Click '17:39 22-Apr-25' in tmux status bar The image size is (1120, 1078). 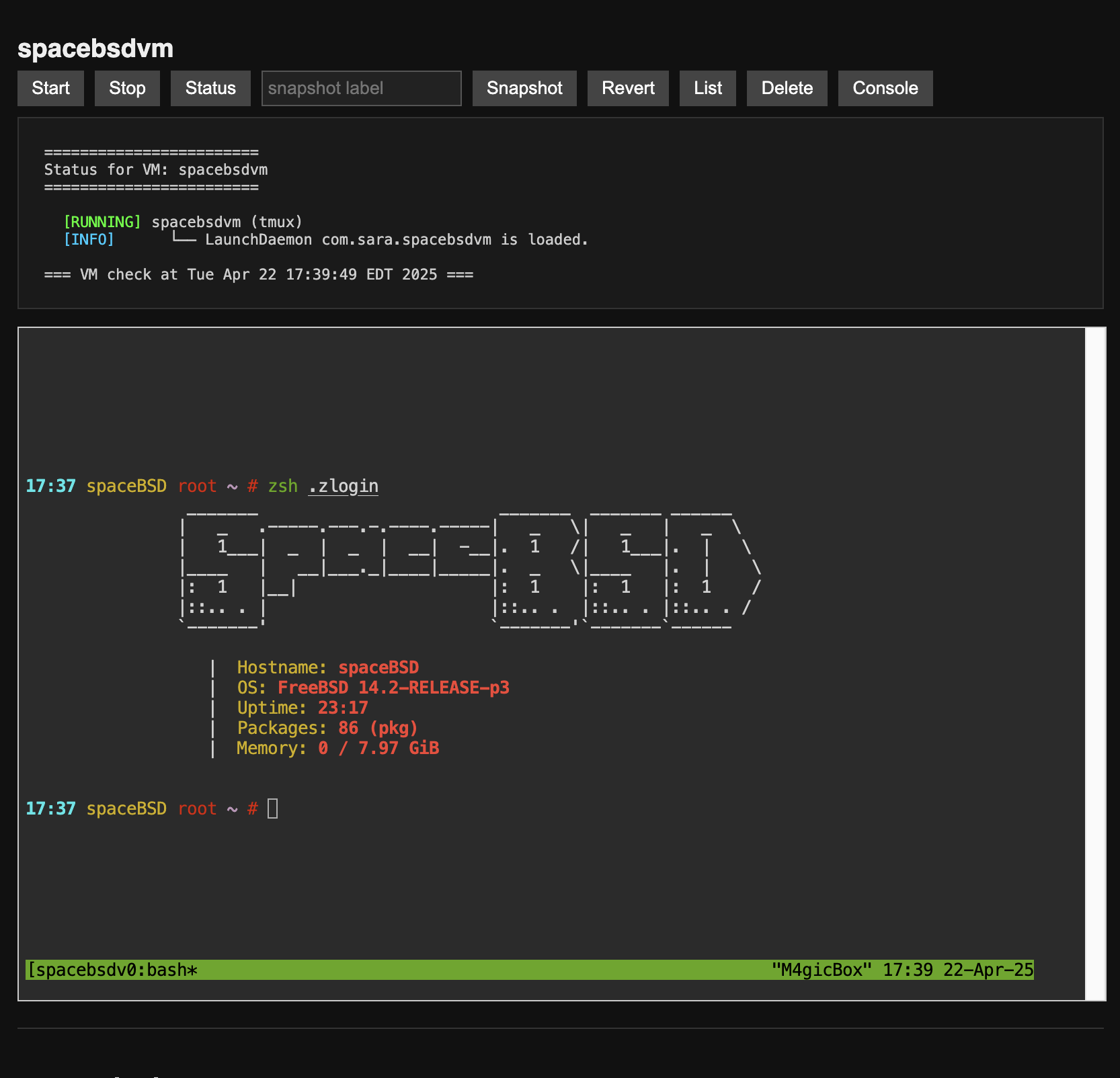958,970
